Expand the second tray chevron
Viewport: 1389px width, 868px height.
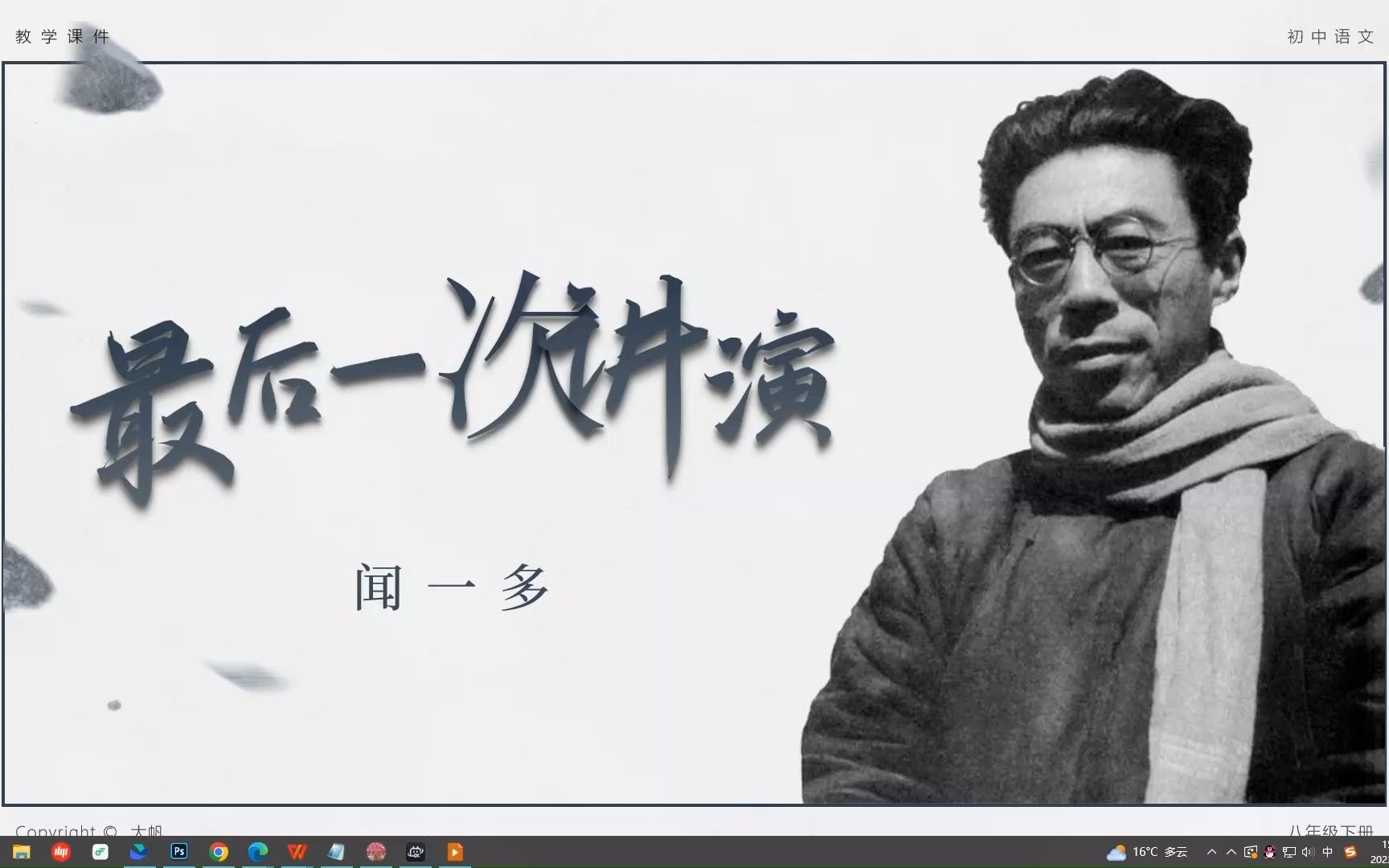tap(1231, 852)
